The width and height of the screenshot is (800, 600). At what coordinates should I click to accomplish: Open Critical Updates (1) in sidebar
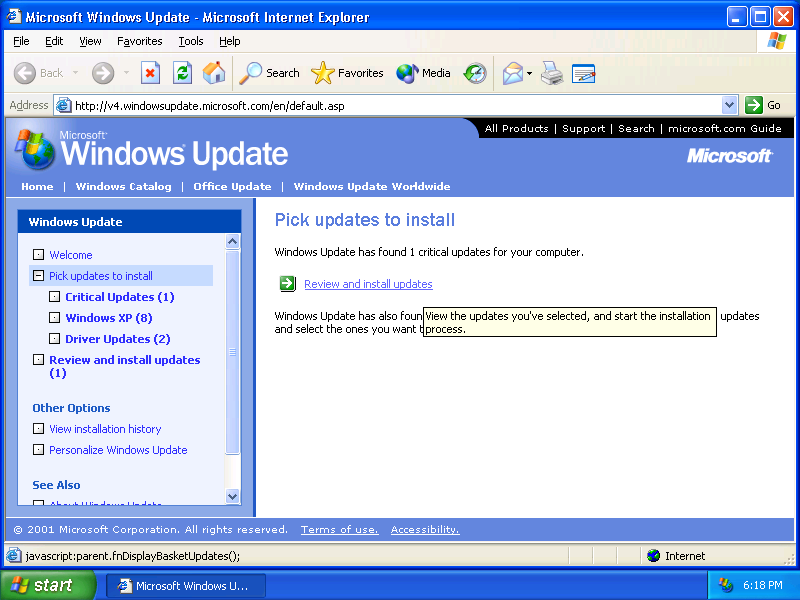[119, 297]
